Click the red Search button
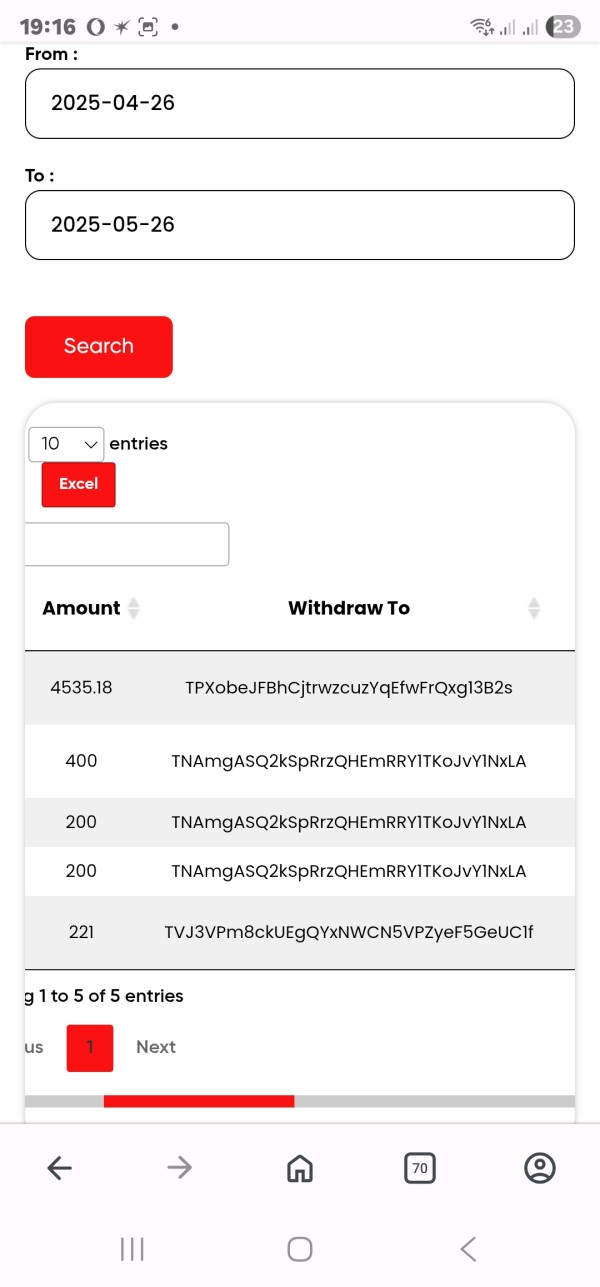This screenshot has height=1287, width=600. [x=99, y=347]
